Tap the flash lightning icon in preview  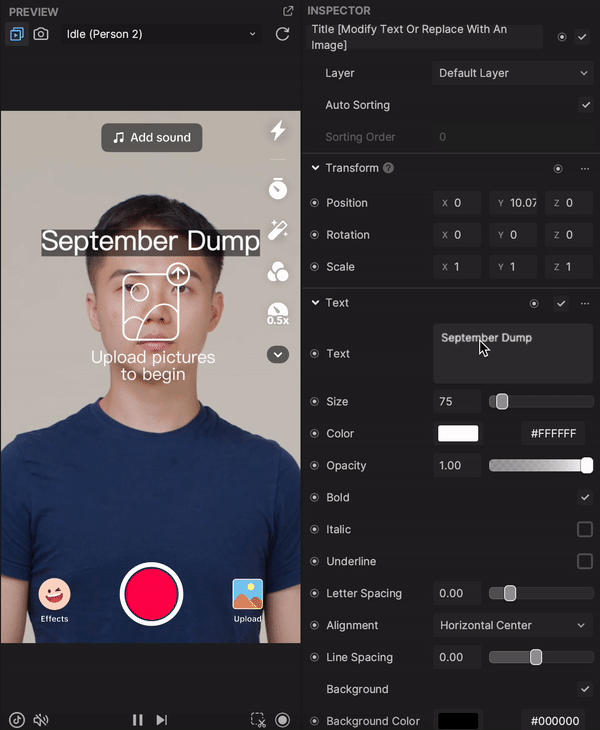pyautogui.click(x=278, y=130)
